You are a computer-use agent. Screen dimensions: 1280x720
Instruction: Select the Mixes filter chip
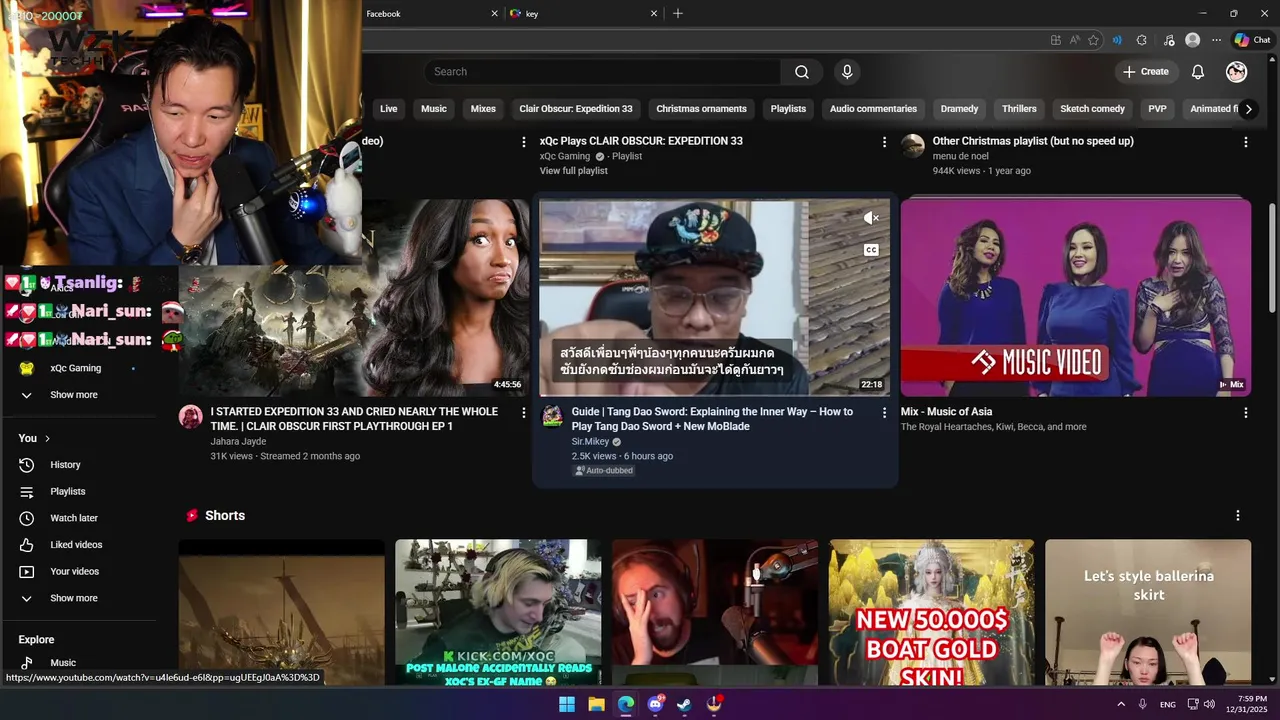483,109
